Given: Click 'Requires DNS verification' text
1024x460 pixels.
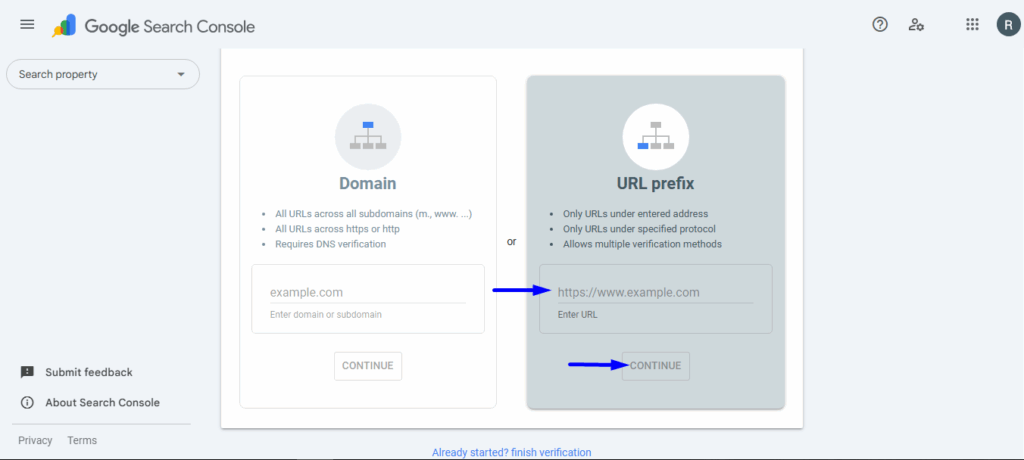Looking at the screenshot, I should (330, 244).
